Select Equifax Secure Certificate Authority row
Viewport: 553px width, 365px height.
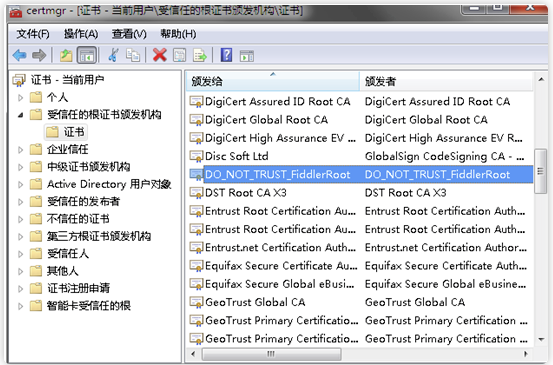(x=360, y=266)
